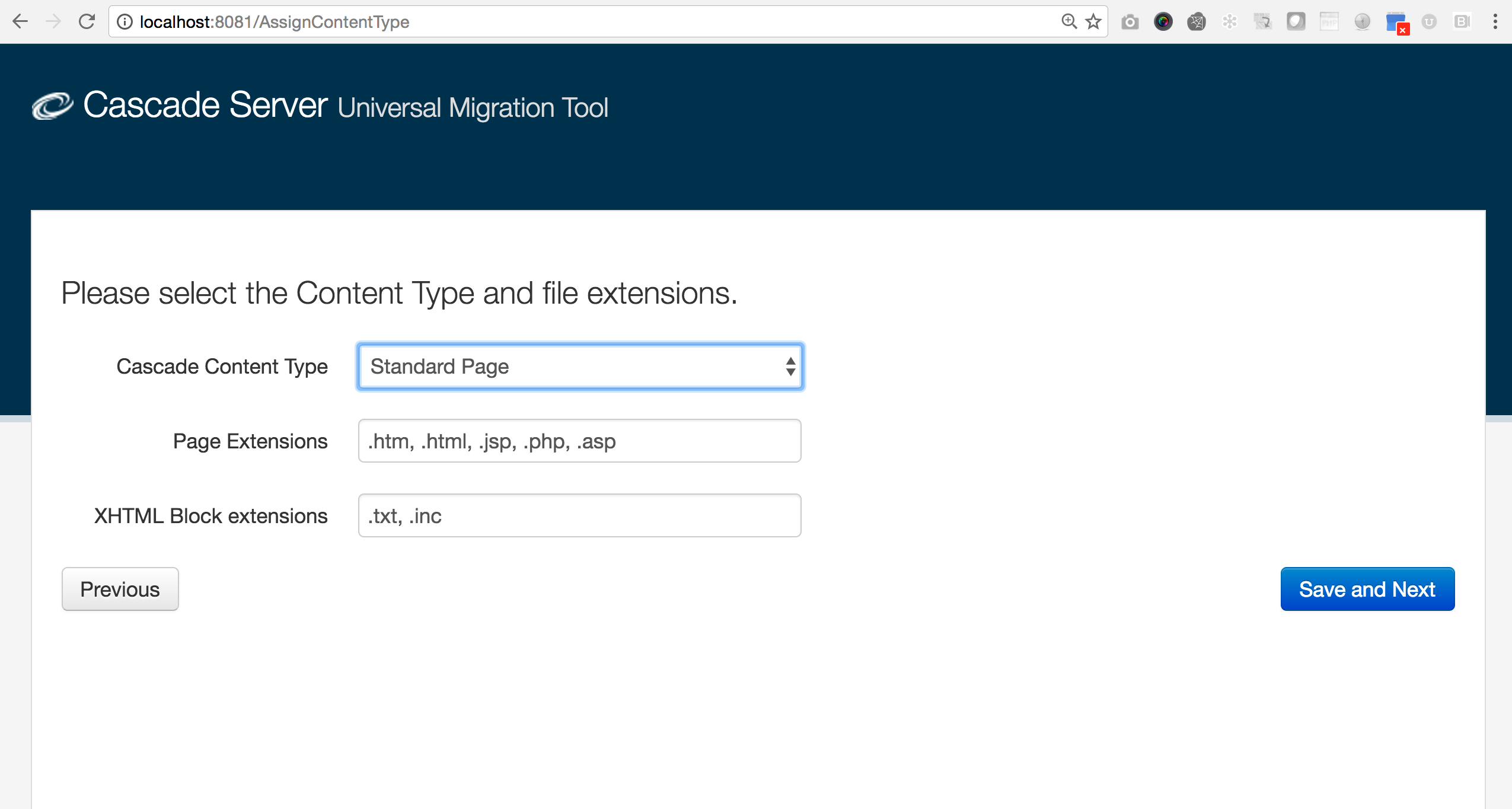Image resolution: width=1512 pixels, height=809 pixels.
Task: Click the spider web extension icon
Action: coord(1197,22)
